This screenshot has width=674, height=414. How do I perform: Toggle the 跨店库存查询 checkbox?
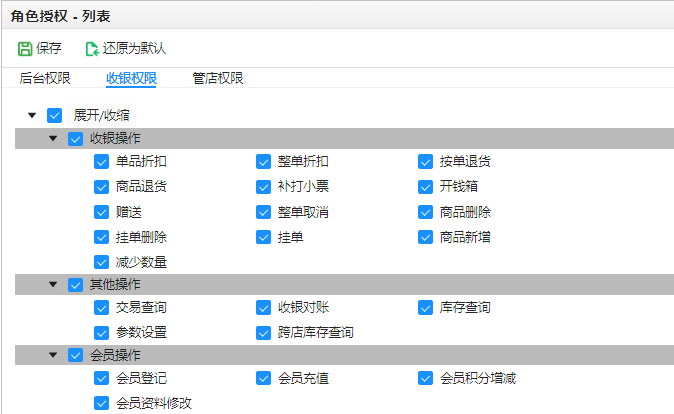[x=263, y=332]
